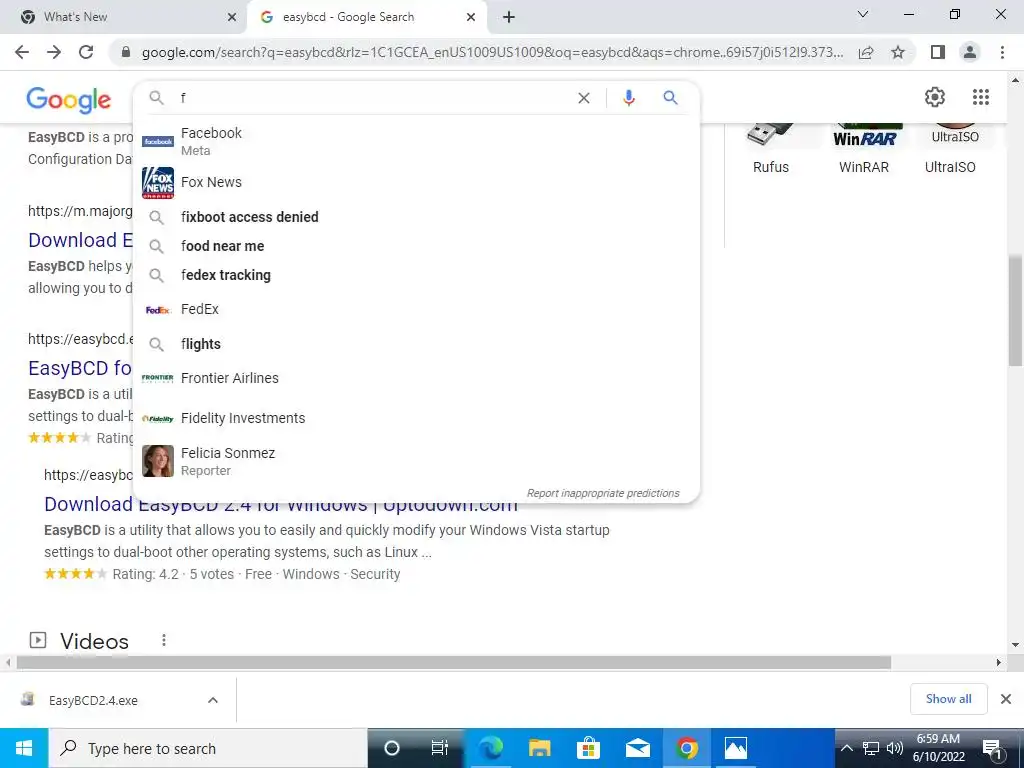
Task: Open a new browser tab
Action: [509, 17]
